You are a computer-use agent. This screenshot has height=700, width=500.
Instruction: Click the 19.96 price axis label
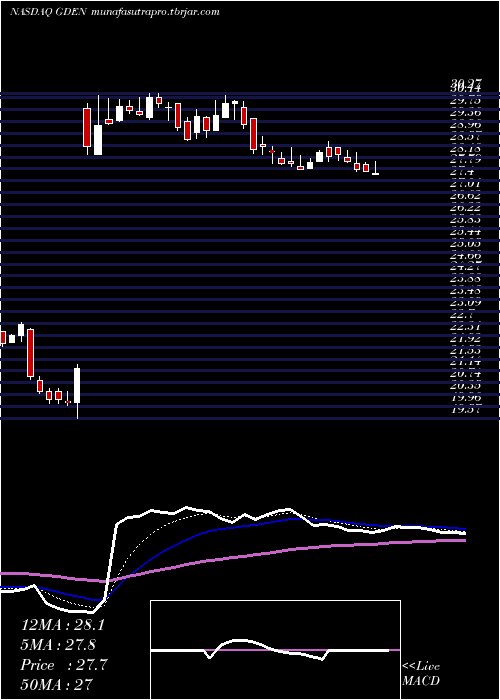coord(466,398)
